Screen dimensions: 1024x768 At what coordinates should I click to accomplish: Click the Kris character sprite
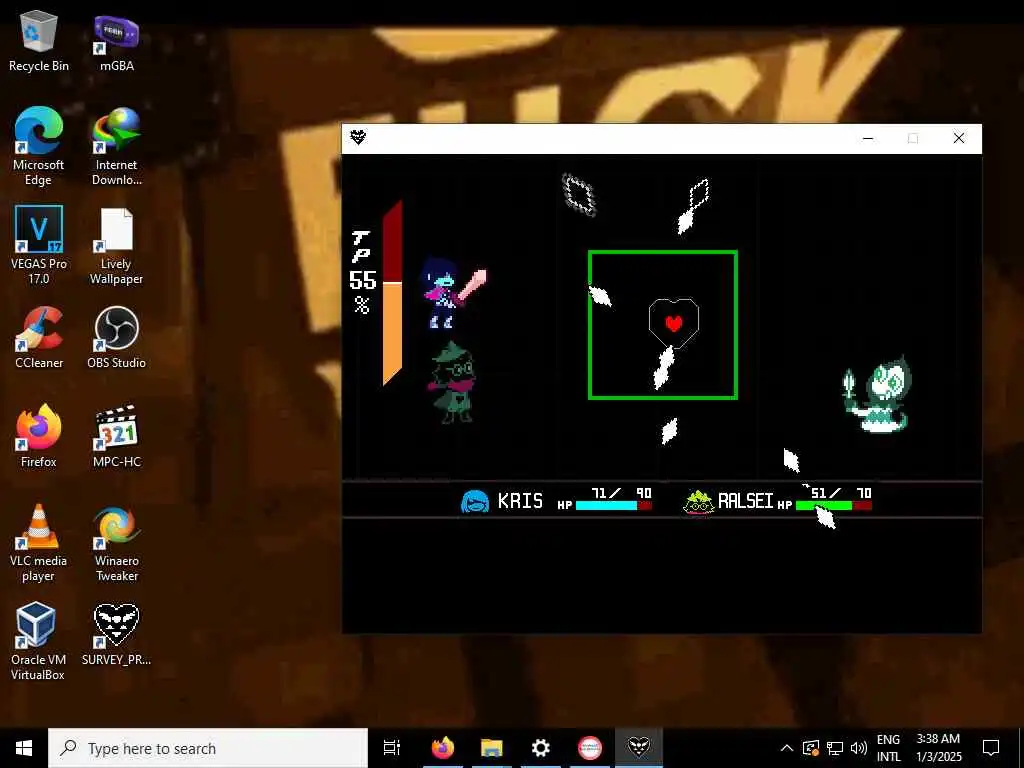(453, 293)
